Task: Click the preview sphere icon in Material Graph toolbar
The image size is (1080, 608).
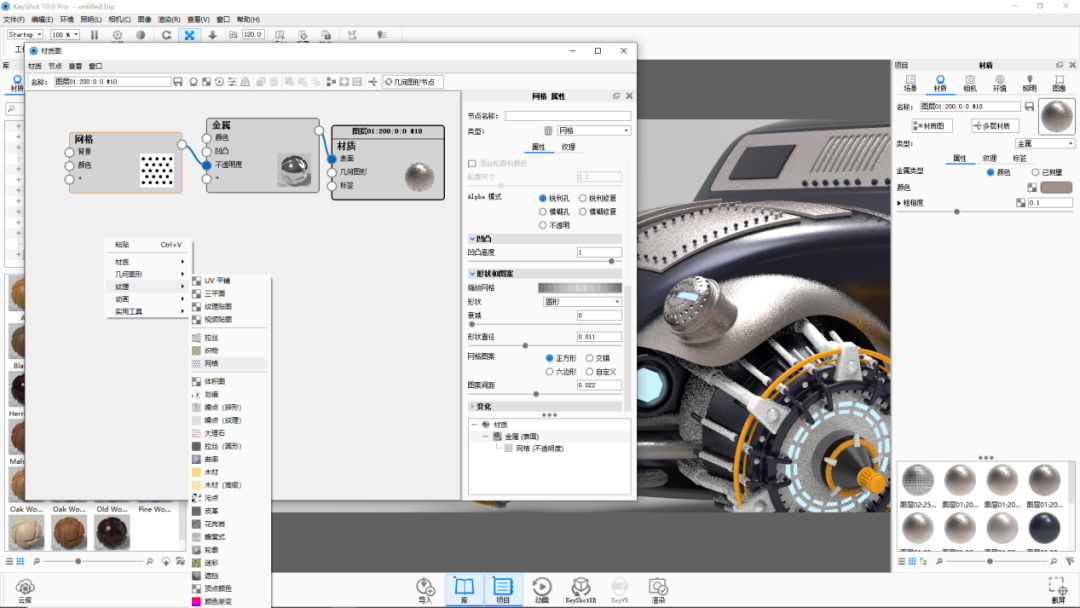Action: pyautogui.click(x=194, y=82)
